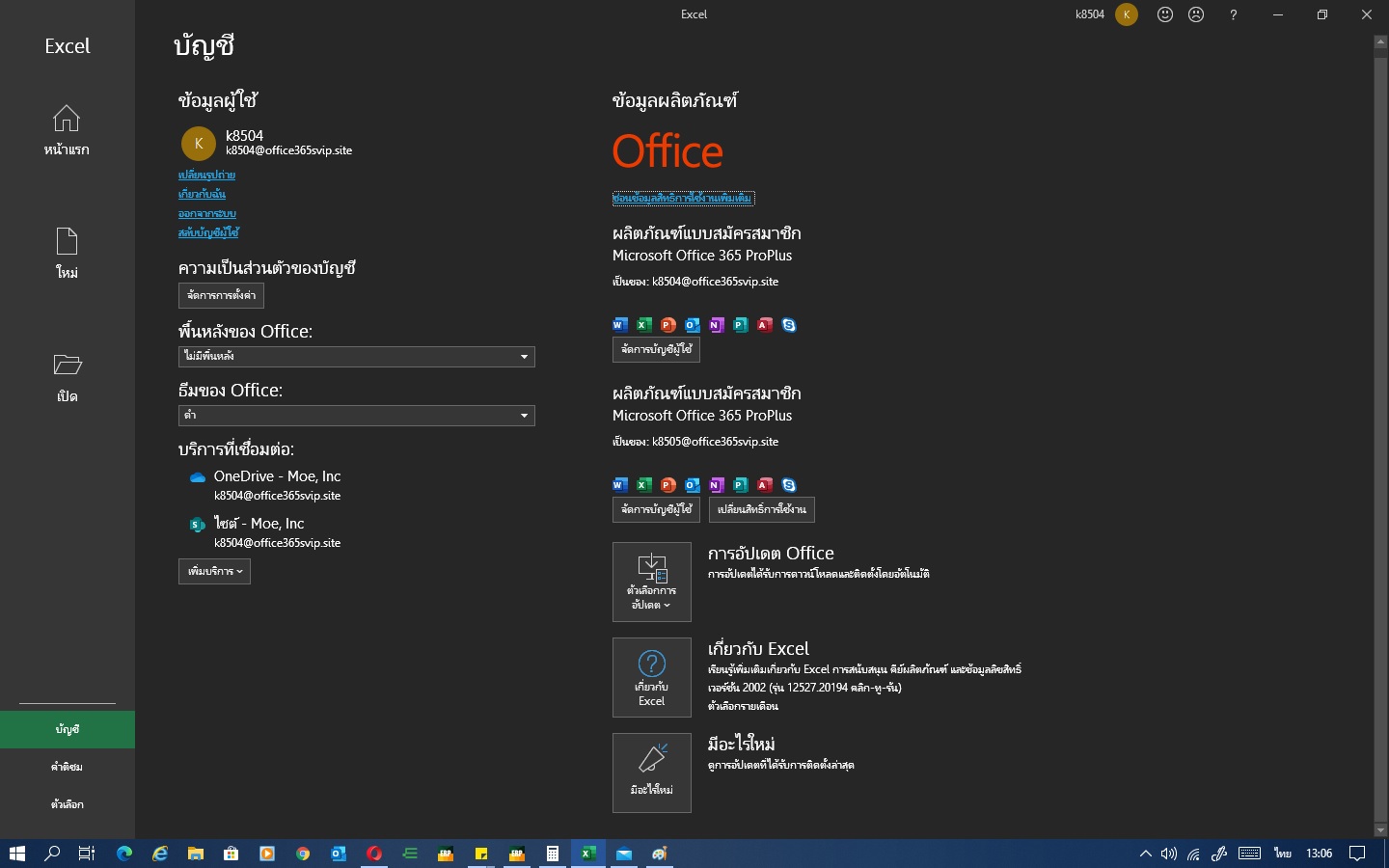Click the Office updates heading (การอัปเดต Office)

tap(771, 554)
